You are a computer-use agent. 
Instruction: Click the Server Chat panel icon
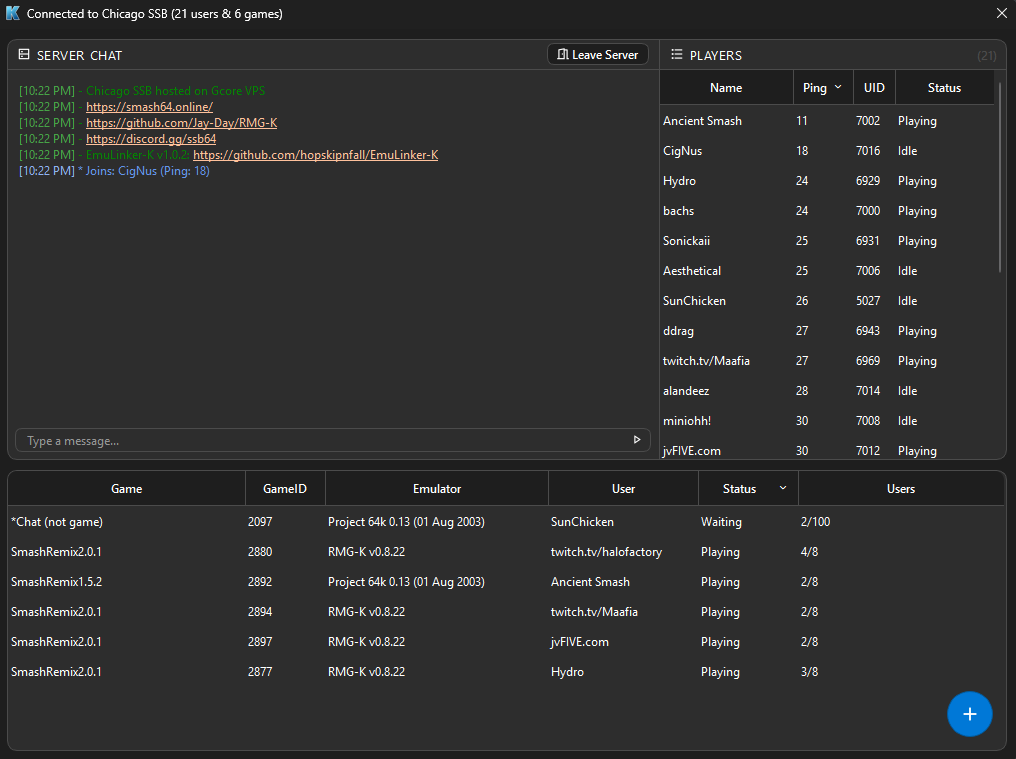[x=24, y=54]
